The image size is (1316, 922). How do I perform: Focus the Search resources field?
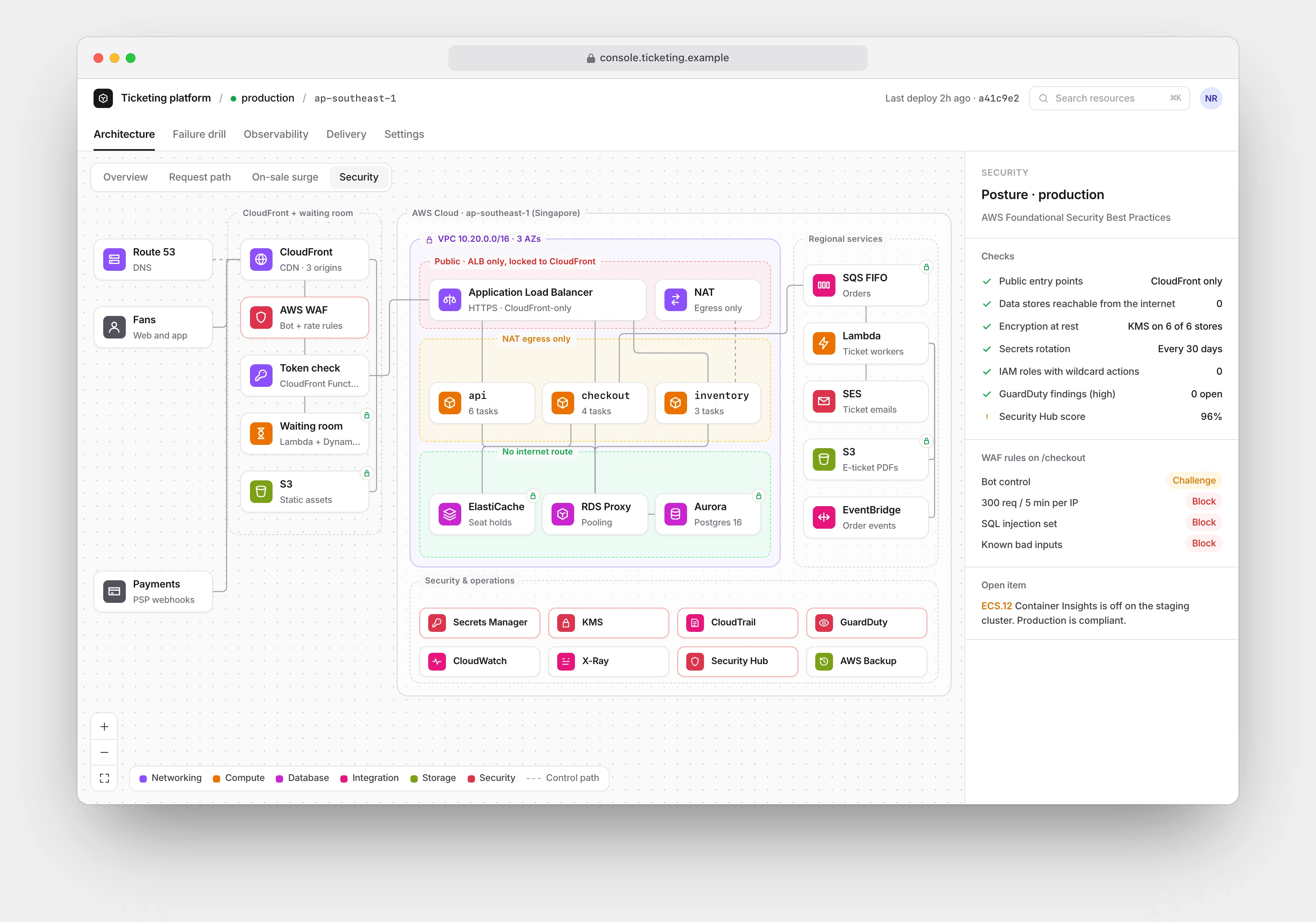(x=1109, y=98)
